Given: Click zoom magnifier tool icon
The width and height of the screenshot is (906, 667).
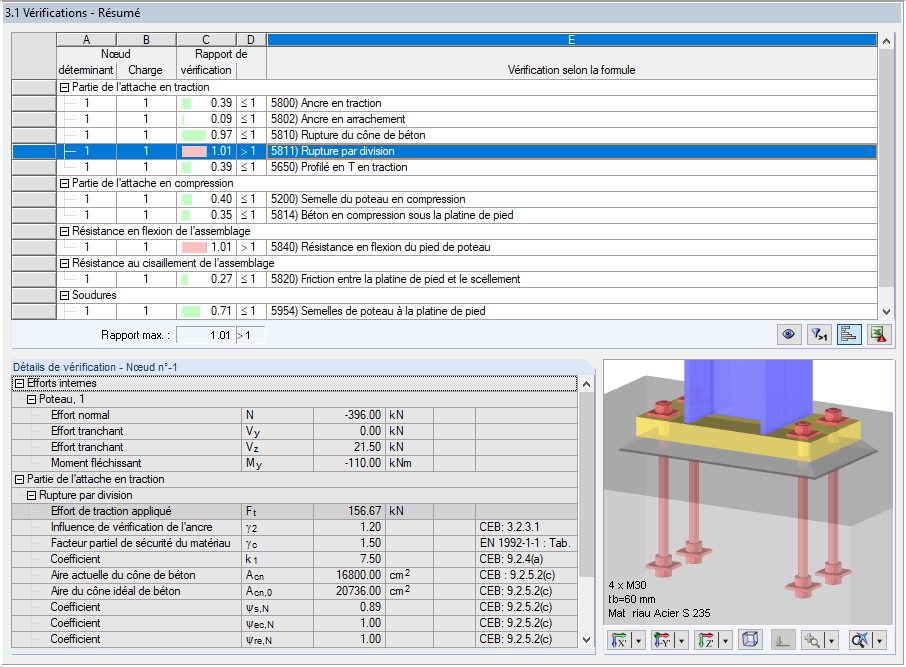Looking at the screenshot, I should pos(812,640).
